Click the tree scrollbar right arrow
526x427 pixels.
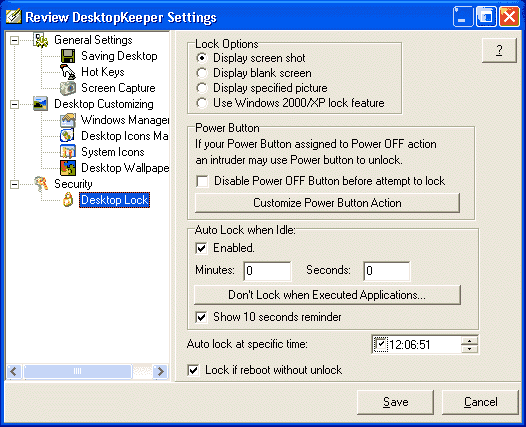tap(160, 371)
